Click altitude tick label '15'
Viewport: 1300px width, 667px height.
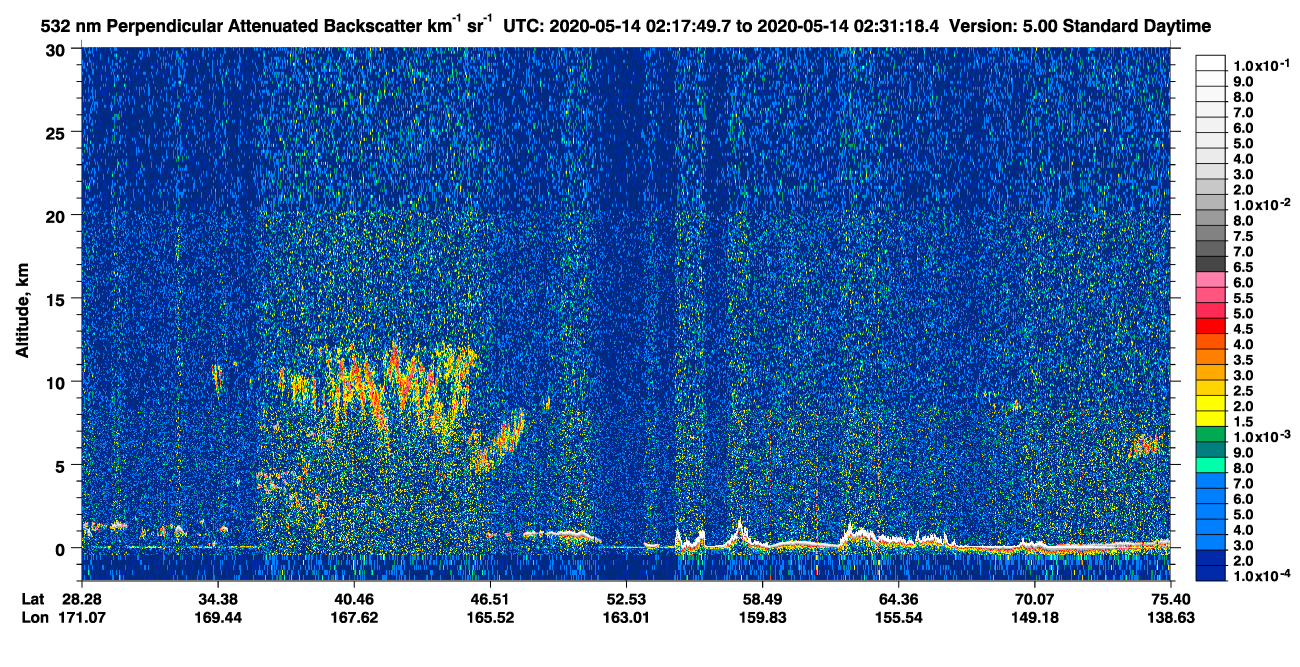tap(58, 298)
